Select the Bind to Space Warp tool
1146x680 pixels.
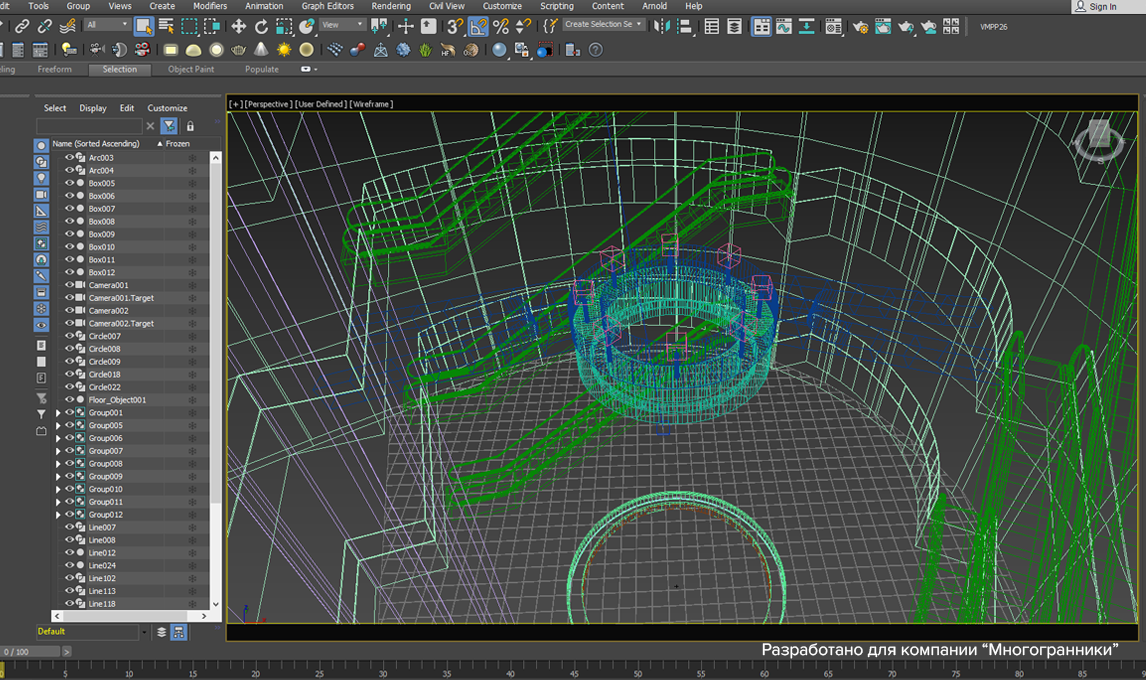(67, 27)
